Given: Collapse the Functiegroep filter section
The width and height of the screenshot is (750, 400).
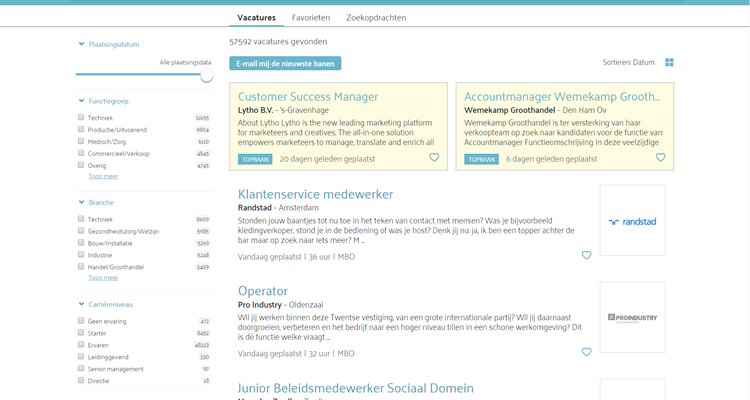Looking at the screenshot, I should pyautogui.click(x=81, y=101).
